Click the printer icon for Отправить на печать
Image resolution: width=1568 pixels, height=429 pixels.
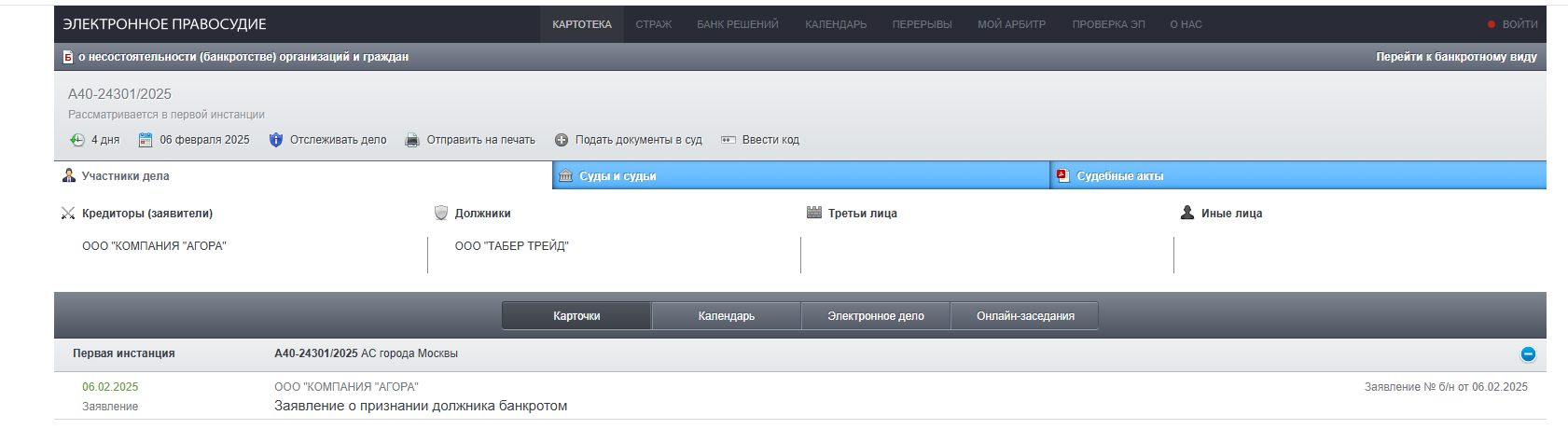(x=412, y=140)
